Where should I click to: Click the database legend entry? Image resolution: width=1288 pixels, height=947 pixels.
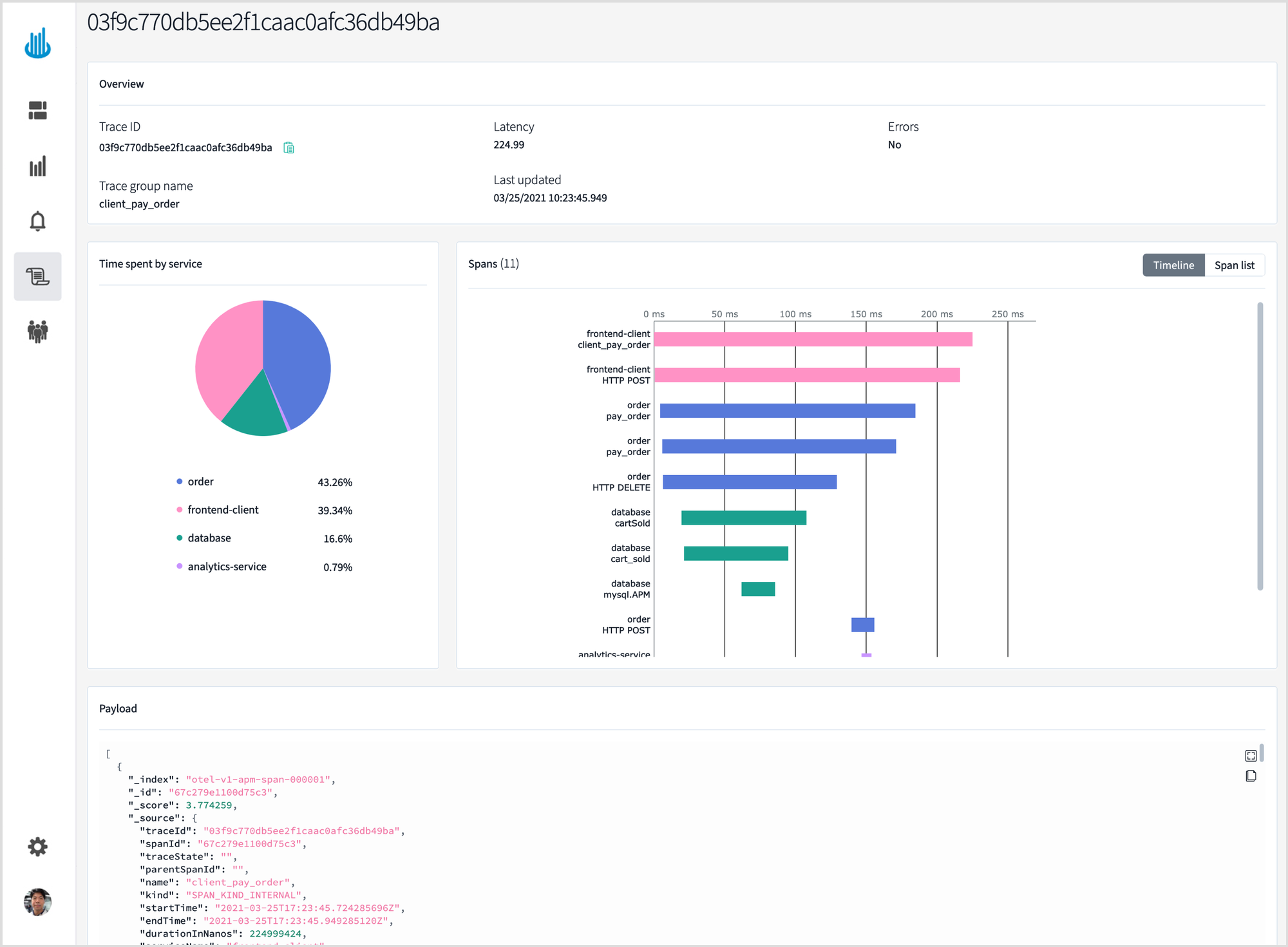coord(209,538)
